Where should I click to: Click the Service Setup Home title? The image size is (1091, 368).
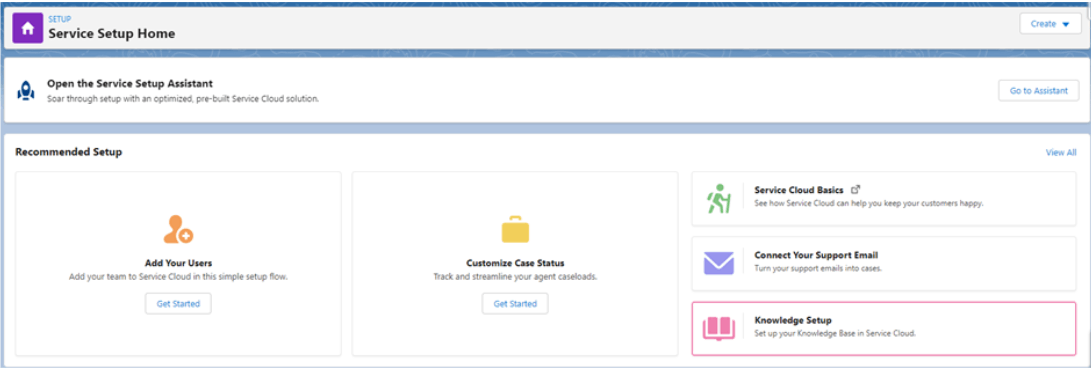111,33
